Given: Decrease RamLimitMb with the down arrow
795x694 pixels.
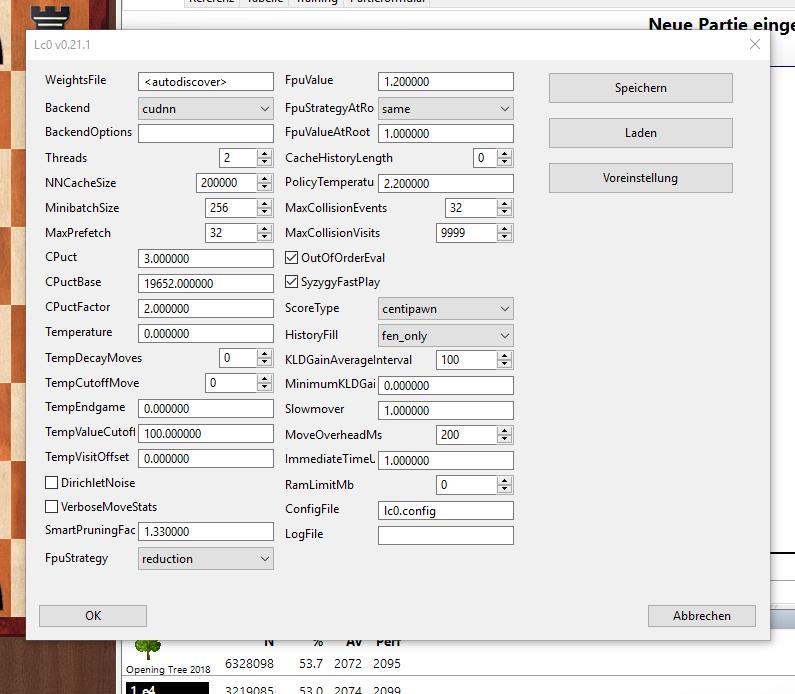Looking at the screenshot, I should [x=504, y=489].
